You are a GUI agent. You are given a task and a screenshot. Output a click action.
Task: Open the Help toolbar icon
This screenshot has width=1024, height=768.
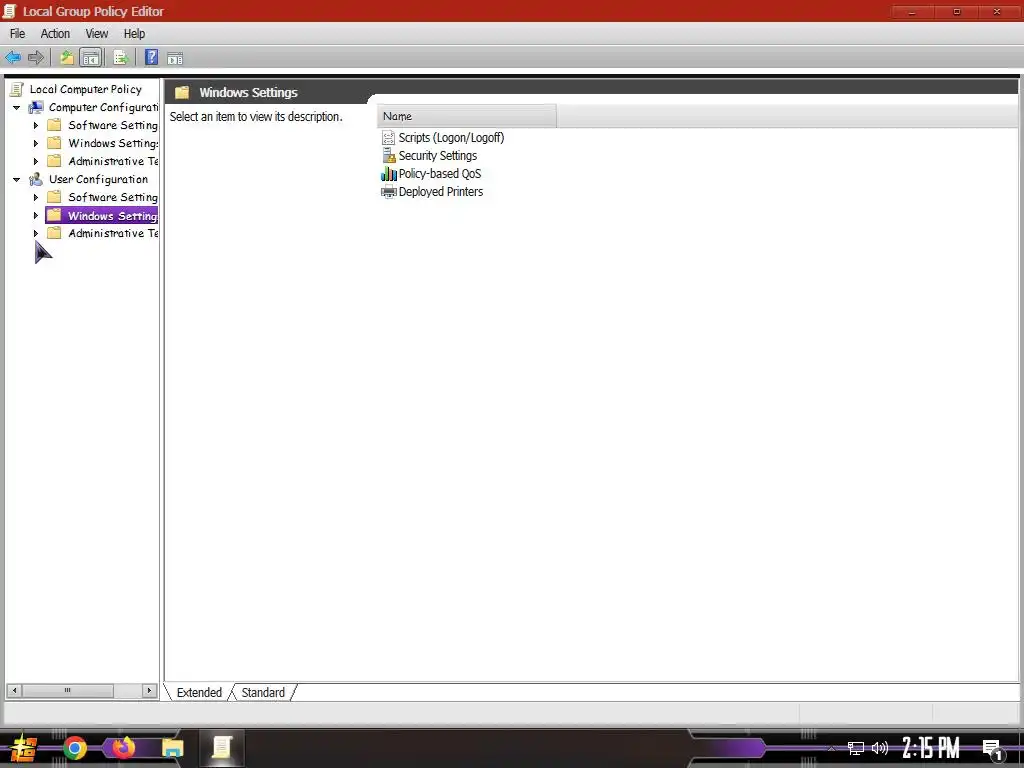(x=152, y=57)
